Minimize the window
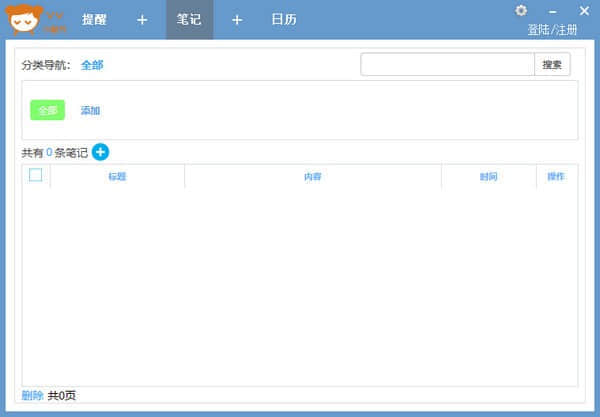600x417 pixels. click(x=553, y=11)
